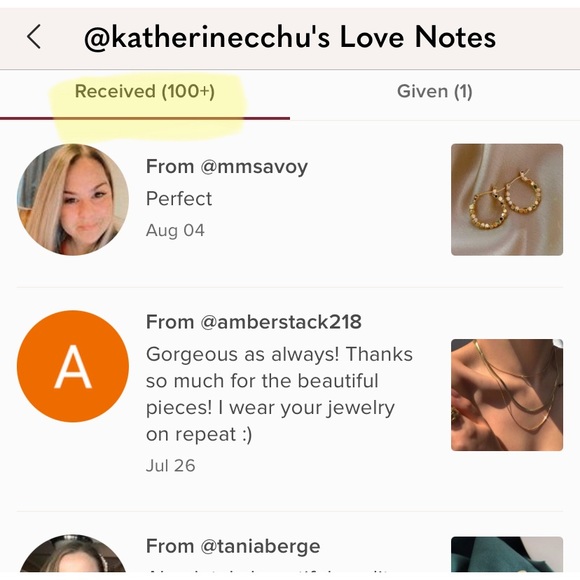
Task: Open the From @amberstack218 username link
Action: coord(254,322)
